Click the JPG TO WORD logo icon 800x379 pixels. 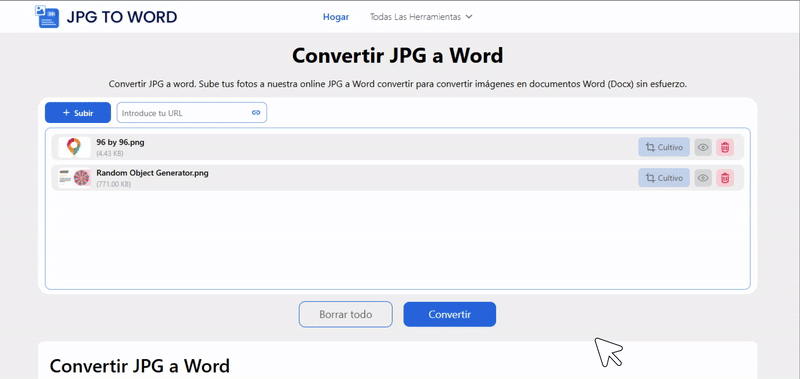click(x=47, y=16)
